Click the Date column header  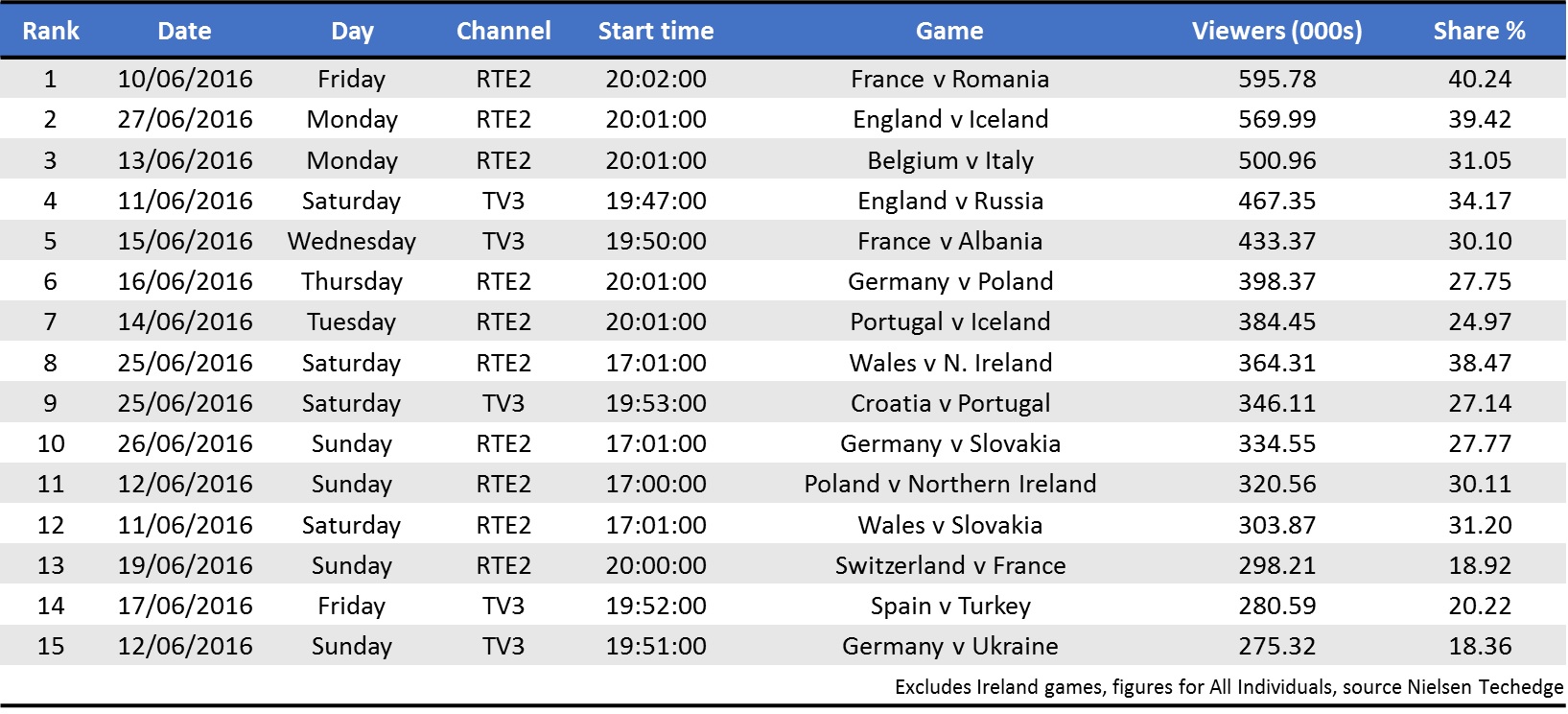[184, 31]
